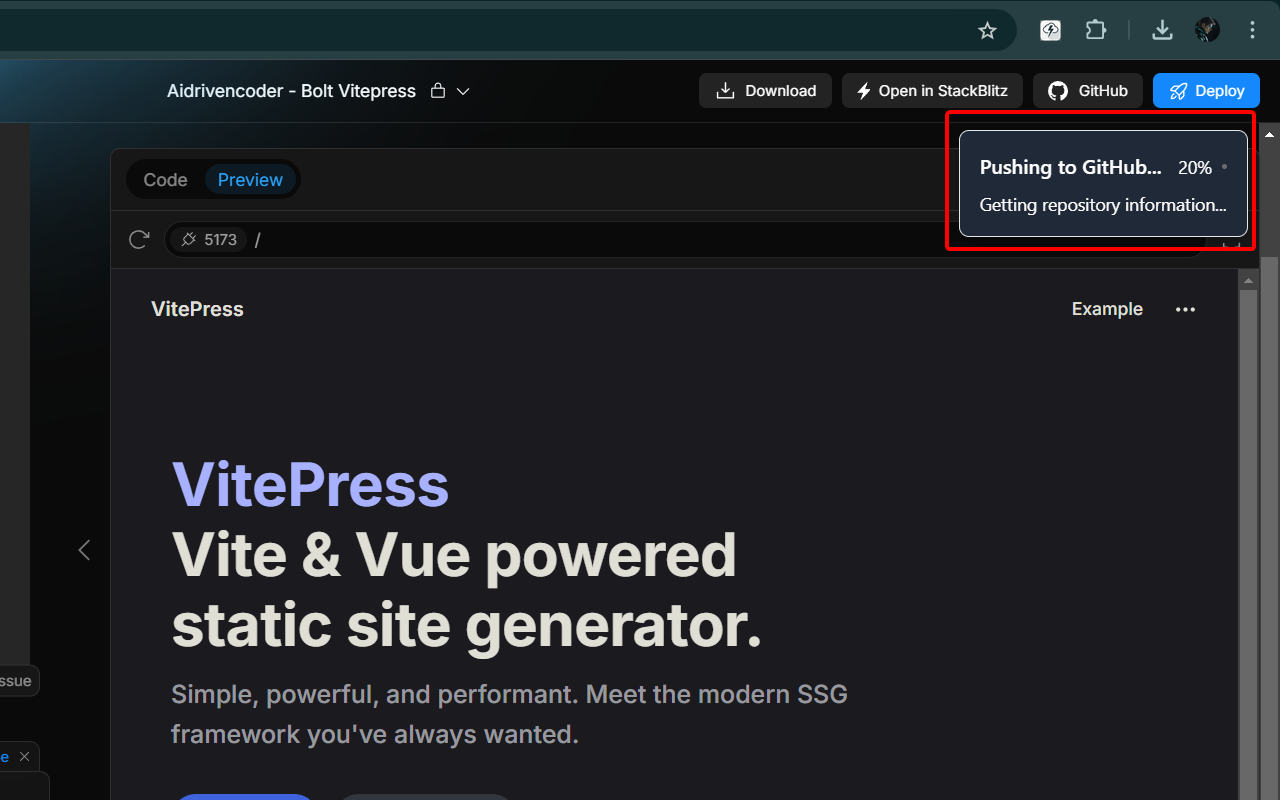Viewport: 1280px width, 800px height.
Task: Click the VitePress site title link
Action: click(197, 309)
